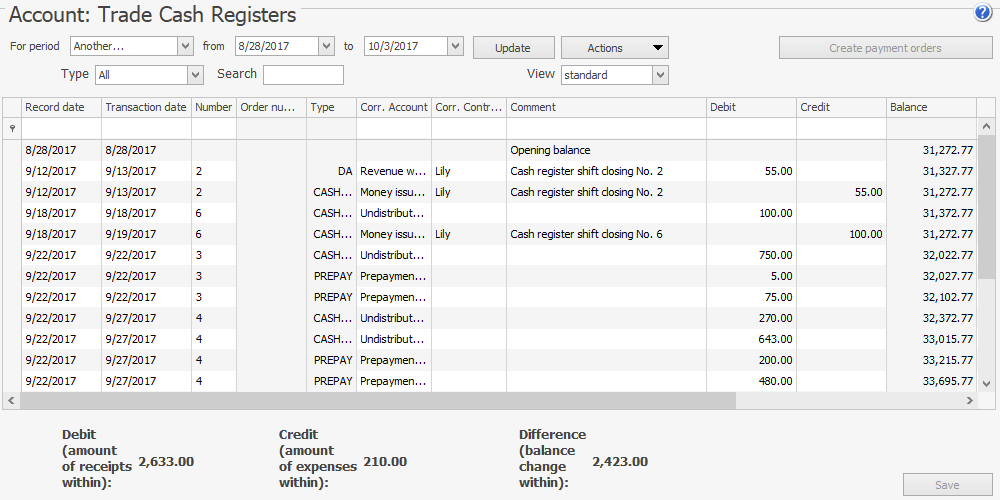Click the blue help question mark icon
The image size is (1000, 500).
(982, 13)
